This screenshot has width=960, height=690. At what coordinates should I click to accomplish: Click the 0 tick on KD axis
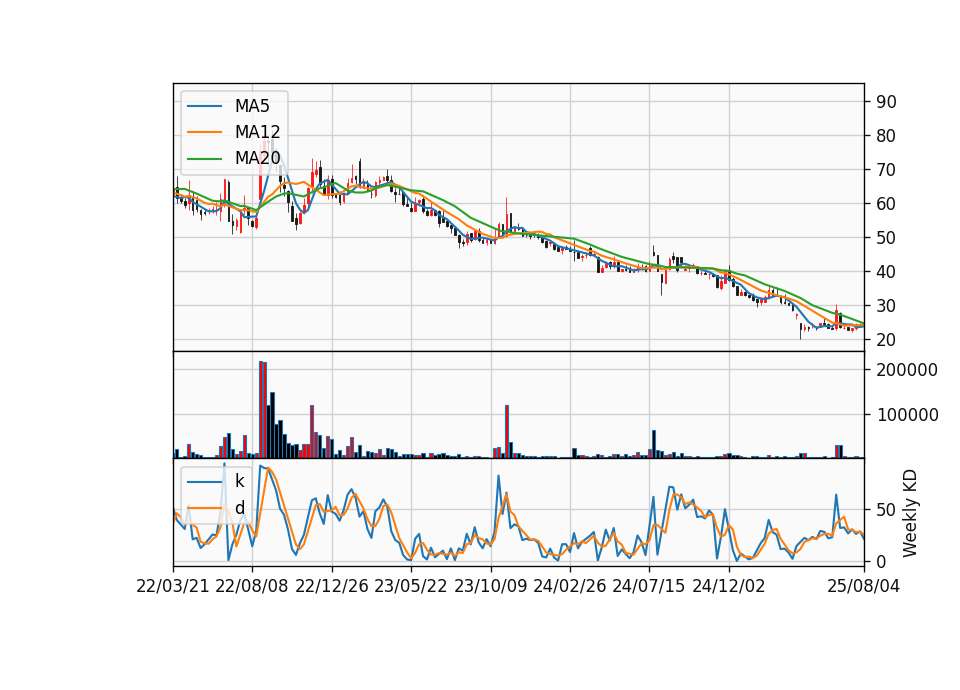point(881,561)
